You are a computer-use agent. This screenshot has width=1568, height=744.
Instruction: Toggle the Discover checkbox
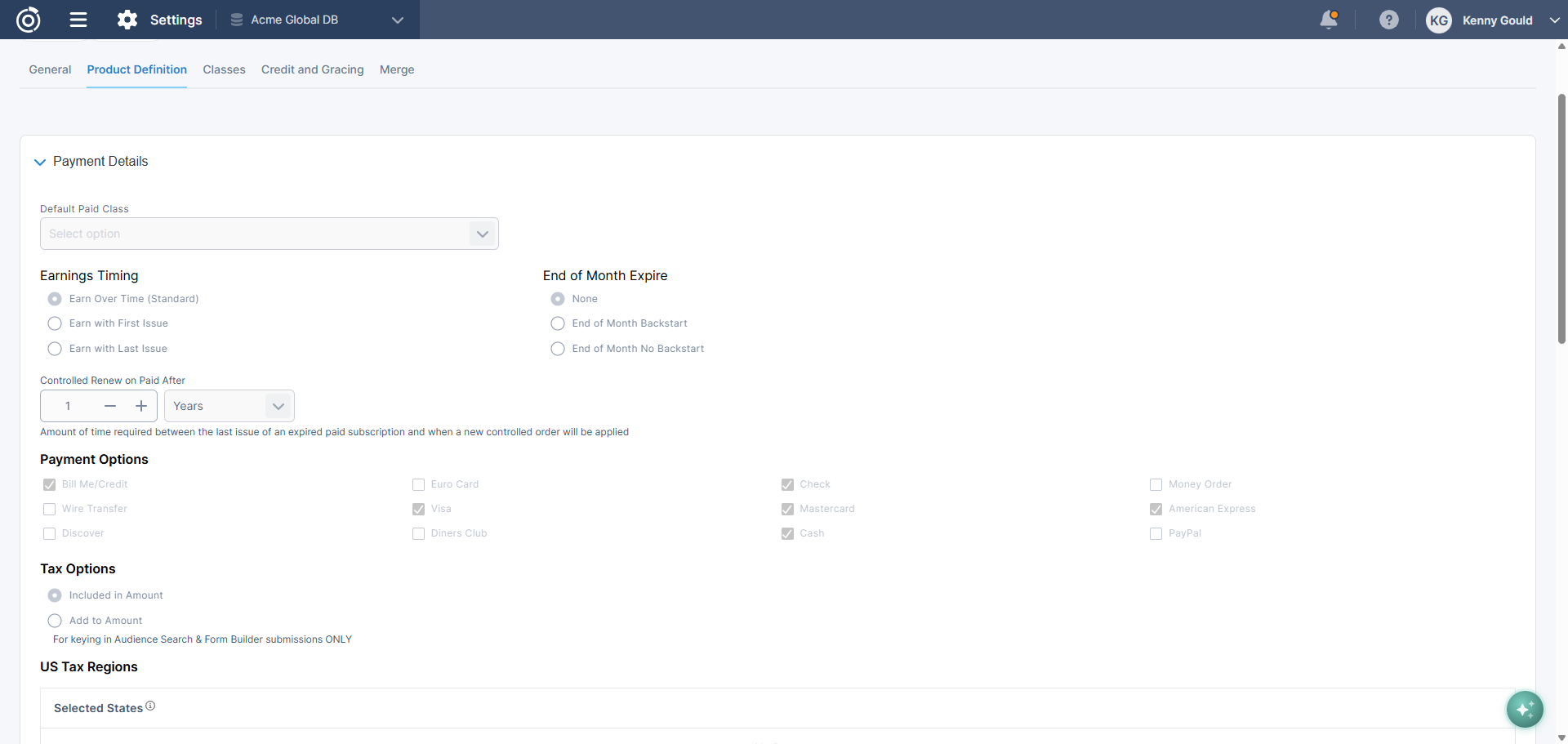point(50,533)
